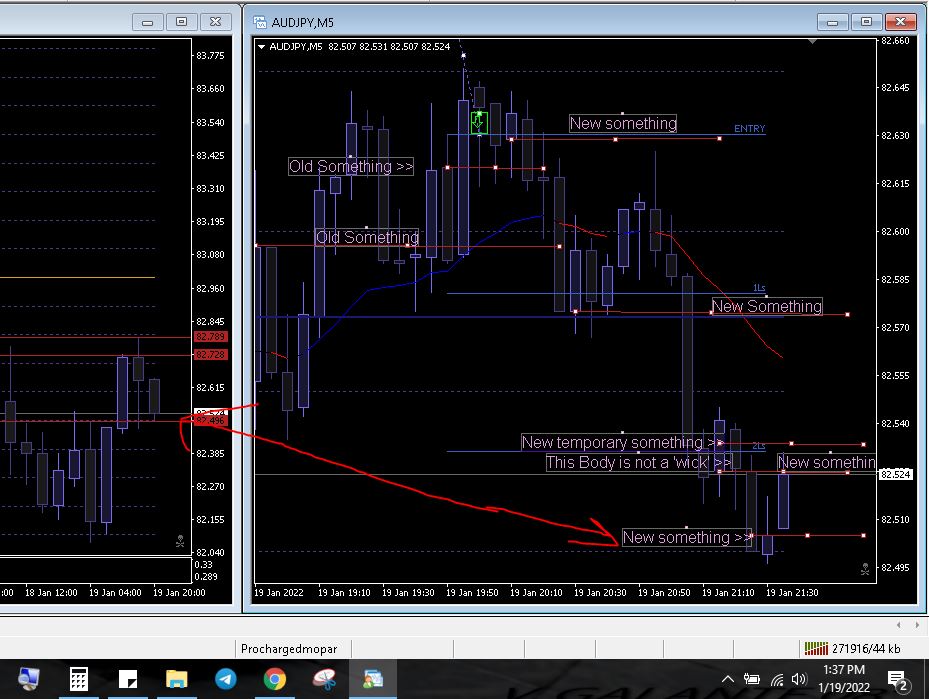Select the 'New something >>' label near 82.505
Image resolution: width=929 pixels, height=699 pixels.
pyautogui.click(x=687, y=537)
